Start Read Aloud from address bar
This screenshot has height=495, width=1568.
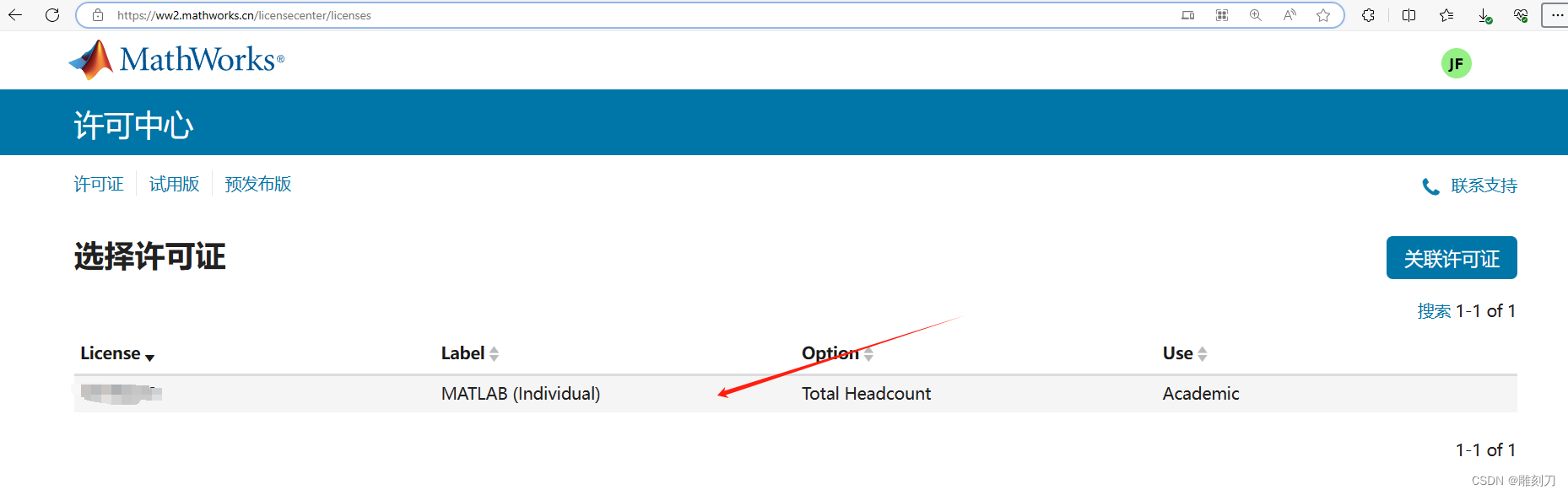(1290, 15)
